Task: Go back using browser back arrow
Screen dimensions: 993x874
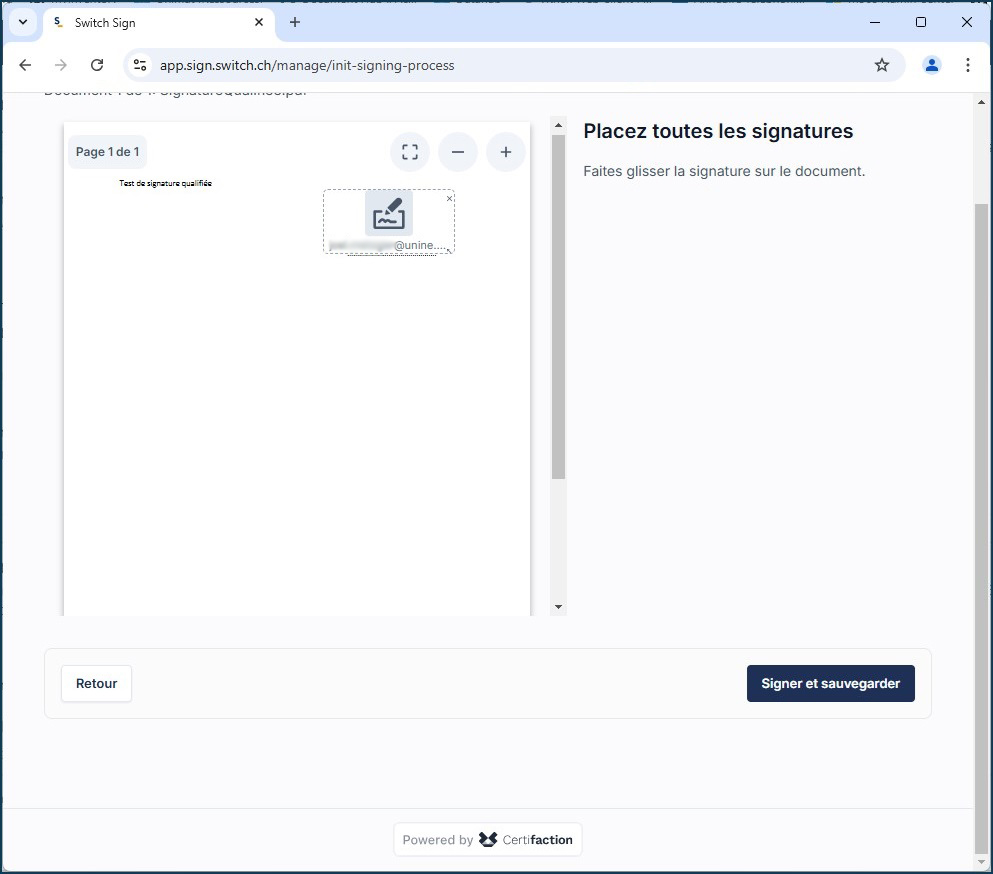Action: click(x=25, y=65)
